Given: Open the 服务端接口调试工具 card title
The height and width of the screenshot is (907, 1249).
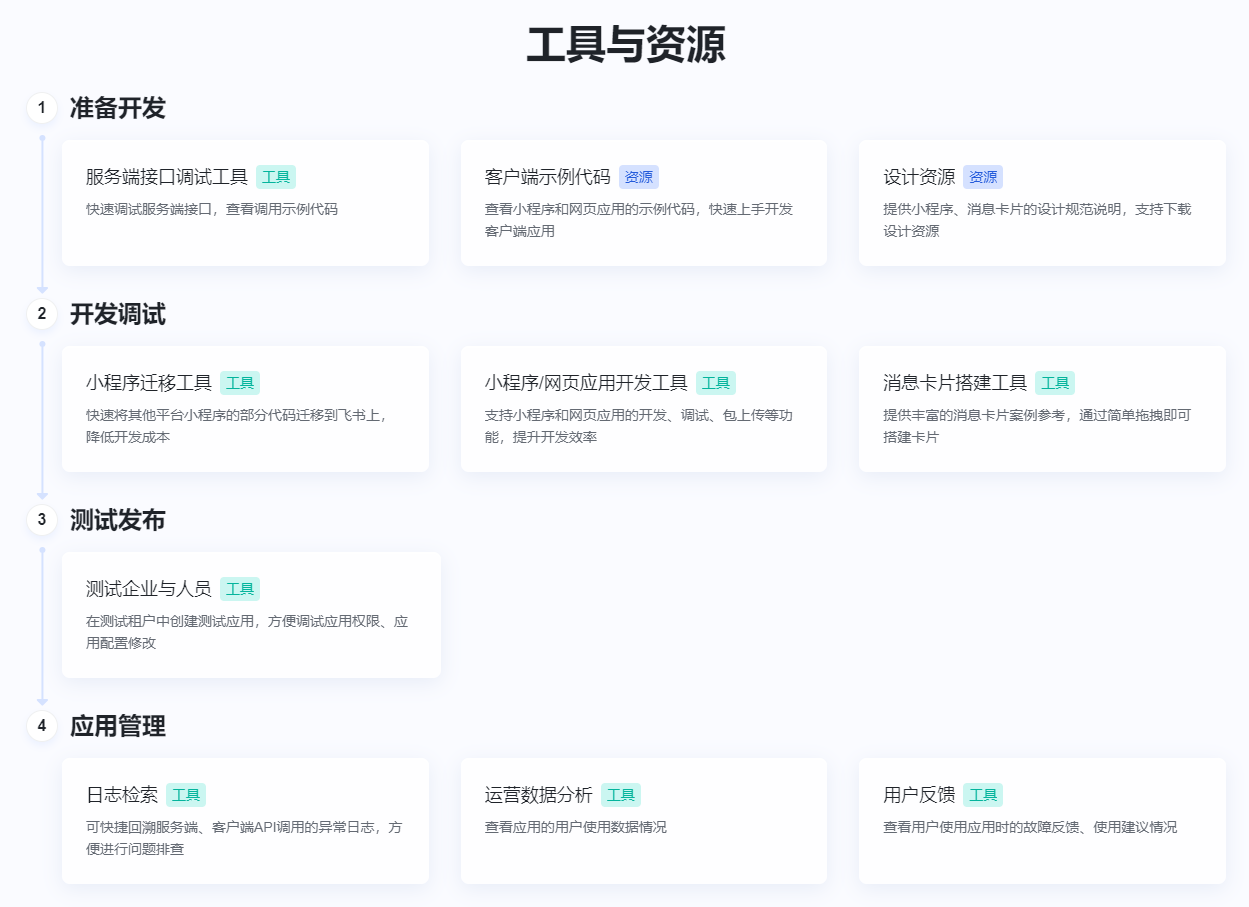Looking at the screenshot, I should tap(167, 177).
